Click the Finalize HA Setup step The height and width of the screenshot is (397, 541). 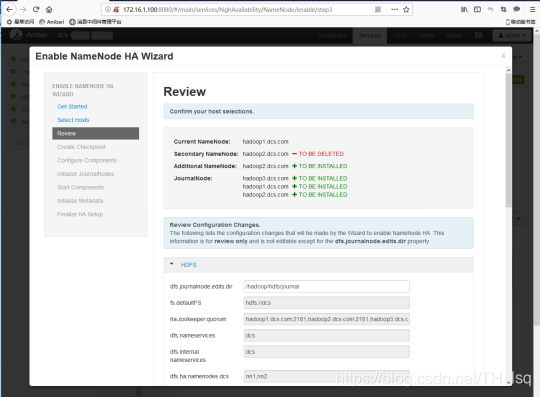point(80,214)
